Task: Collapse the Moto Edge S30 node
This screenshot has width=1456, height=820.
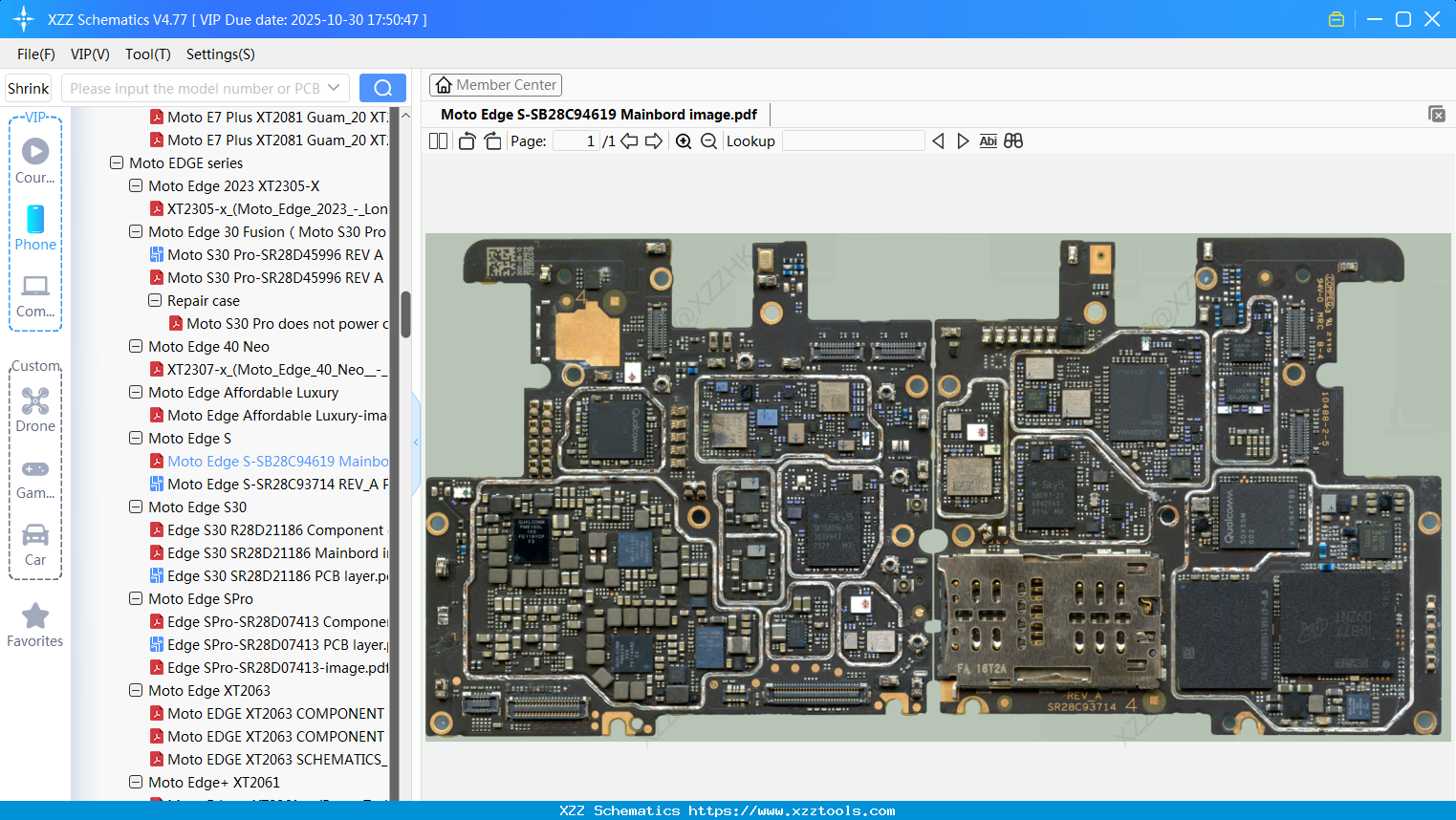Action: pos(135,507)
